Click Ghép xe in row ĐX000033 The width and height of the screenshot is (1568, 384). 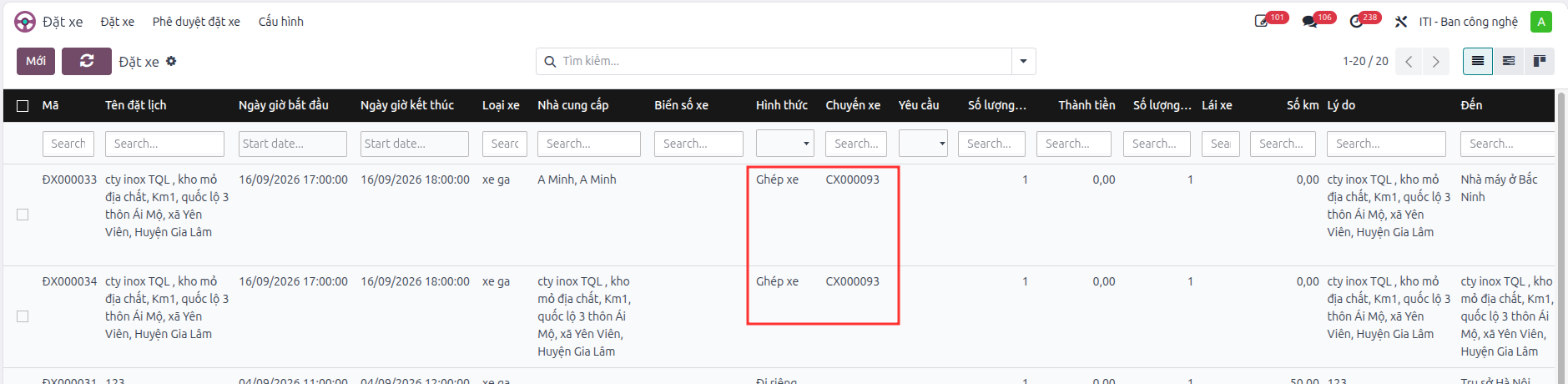777,179
